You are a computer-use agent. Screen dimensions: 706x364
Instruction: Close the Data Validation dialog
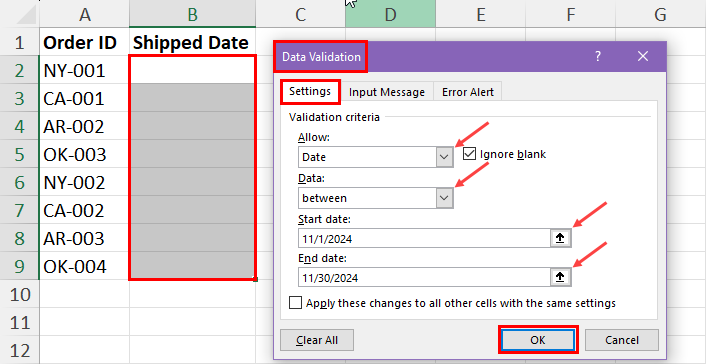pos(643,57)
